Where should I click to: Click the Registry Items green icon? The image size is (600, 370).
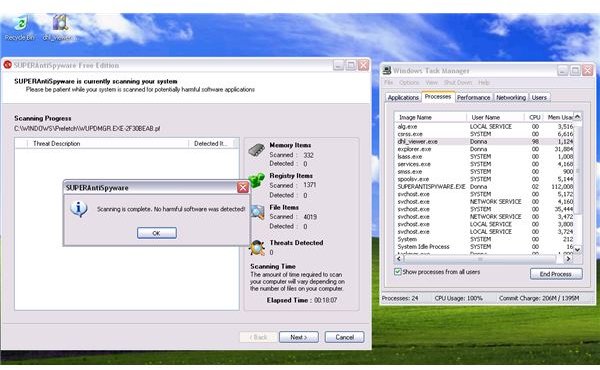pyautogui.click(x=256, y=180)
